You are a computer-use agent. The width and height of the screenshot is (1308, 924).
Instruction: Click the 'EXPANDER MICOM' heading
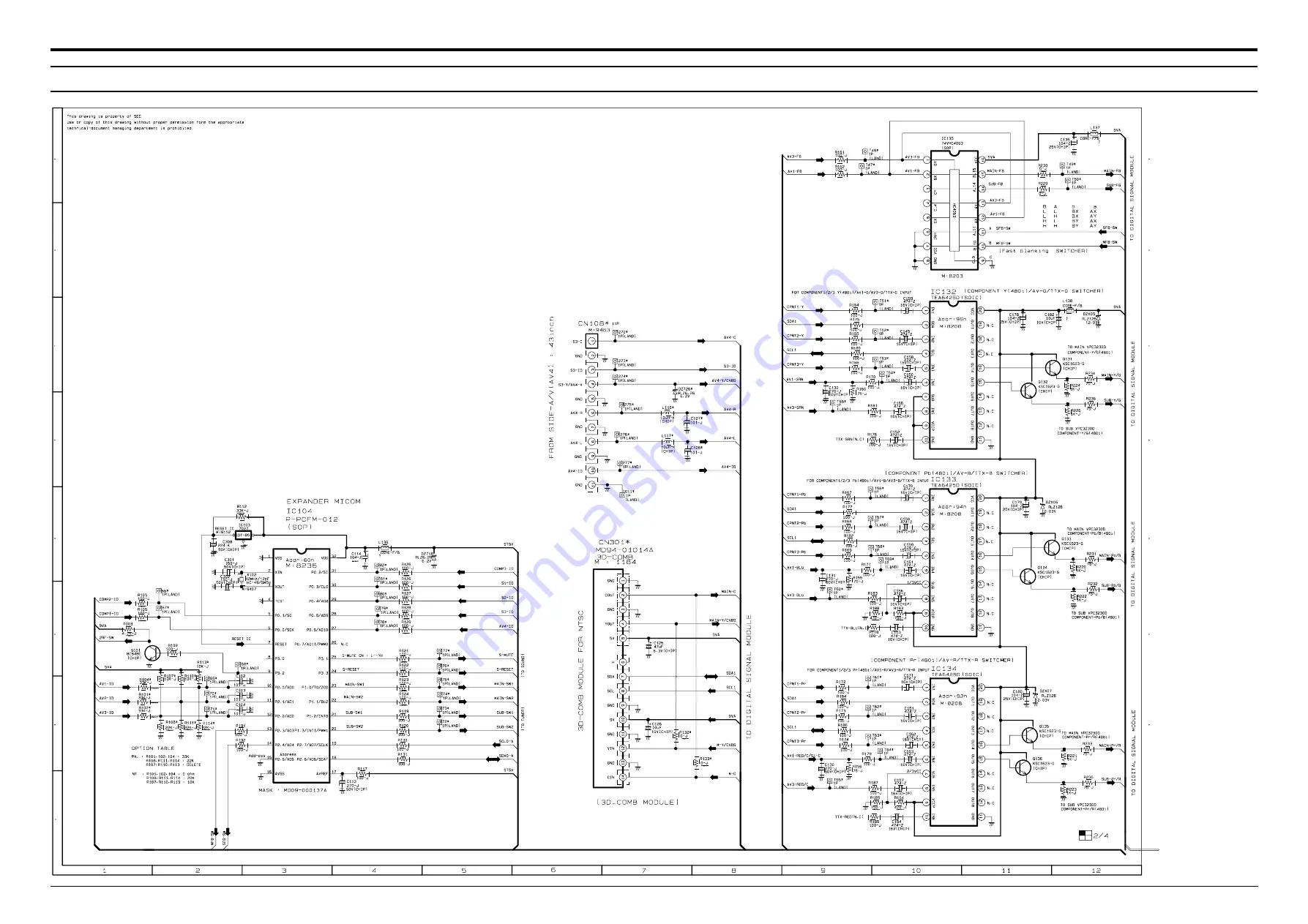click(324, 502)
